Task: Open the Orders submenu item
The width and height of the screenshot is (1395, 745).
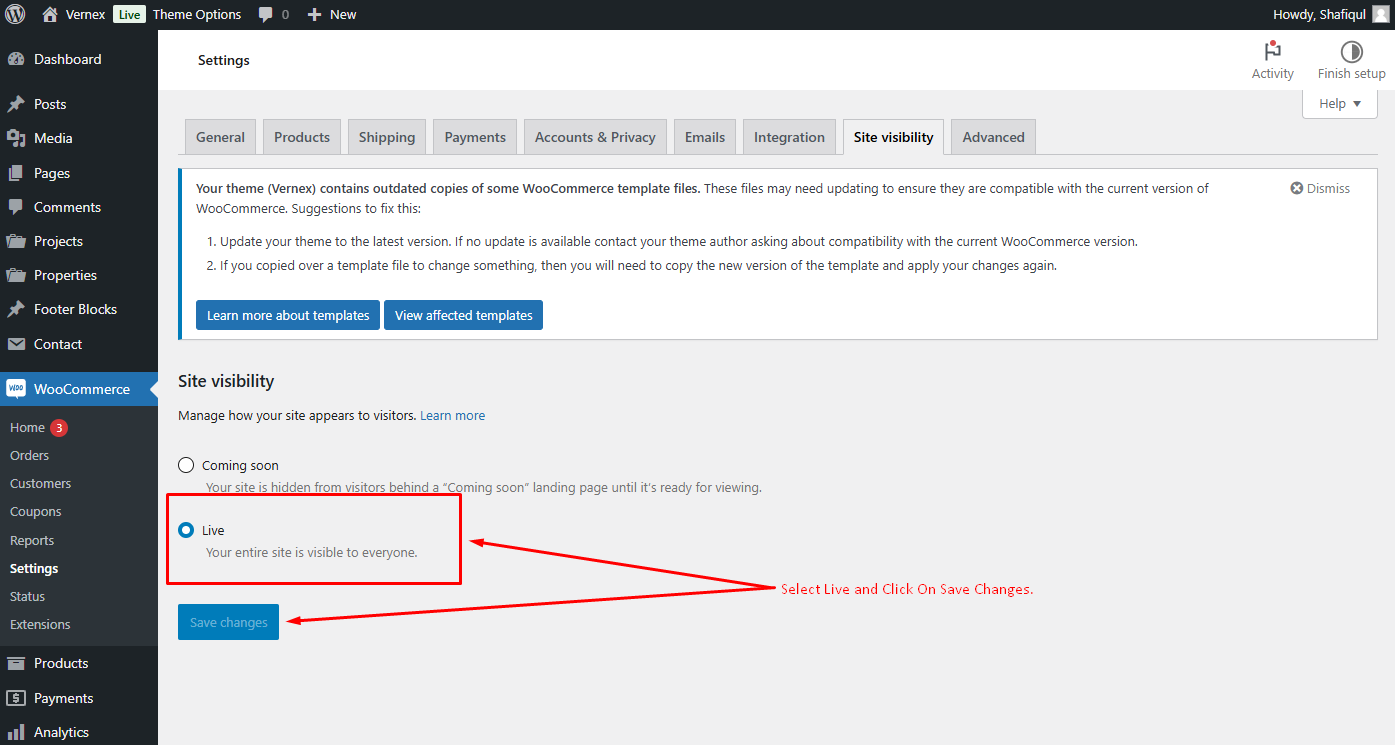Action: coord(29,455)
